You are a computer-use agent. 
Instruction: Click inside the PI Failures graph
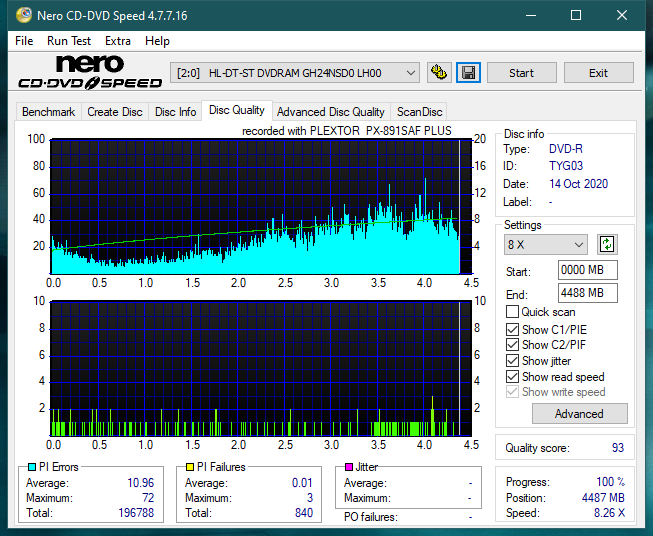coord(261,368)
